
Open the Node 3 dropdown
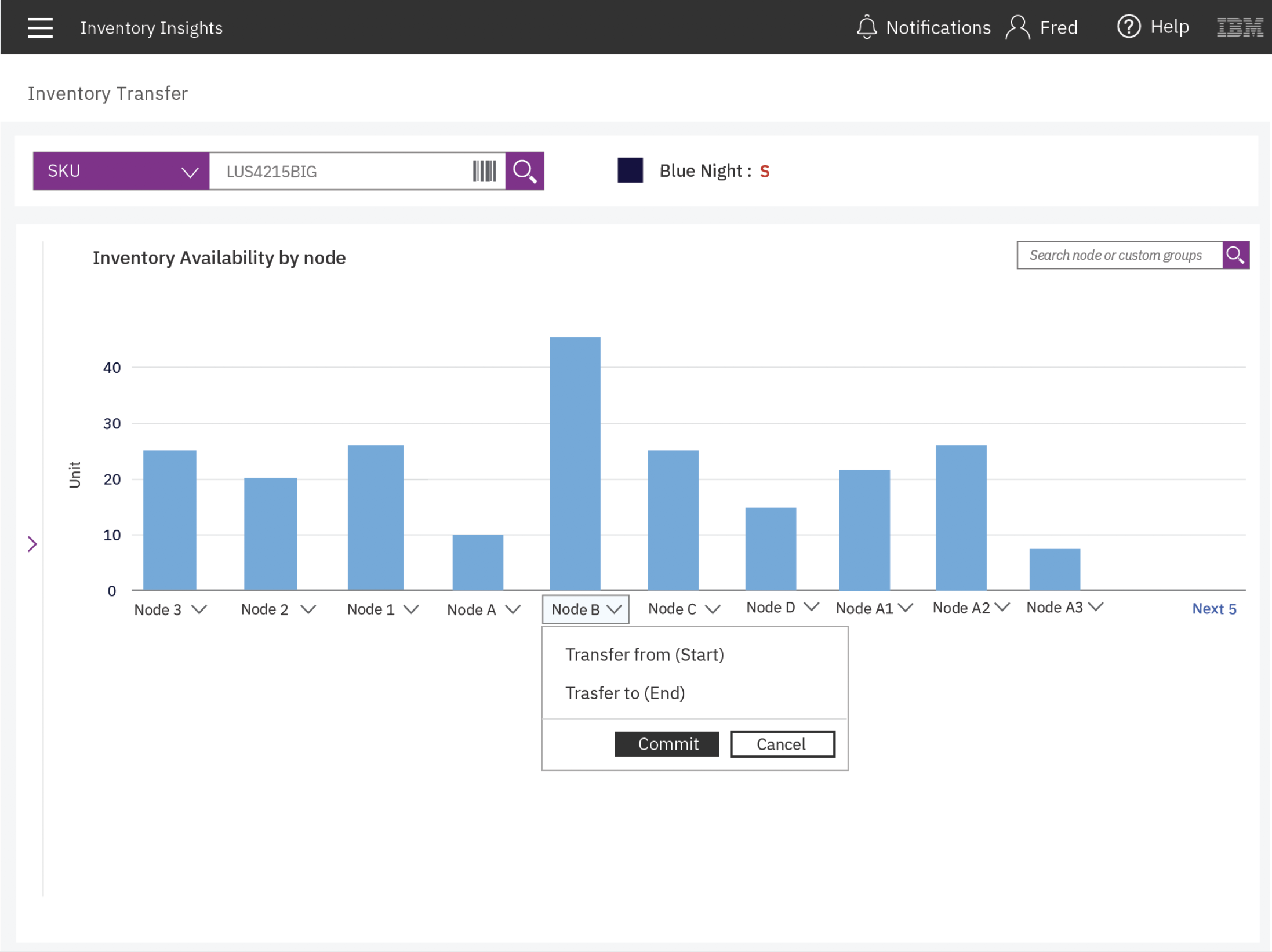(199, 609)
